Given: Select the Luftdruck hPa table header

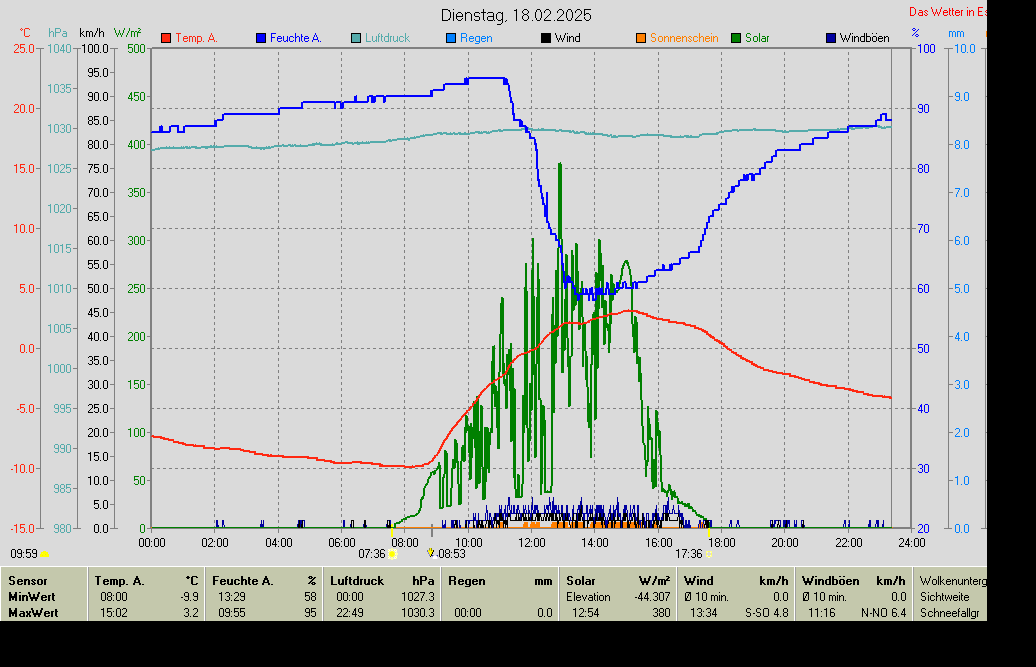Looking at the screenshot, I should (x=382, y=580).
